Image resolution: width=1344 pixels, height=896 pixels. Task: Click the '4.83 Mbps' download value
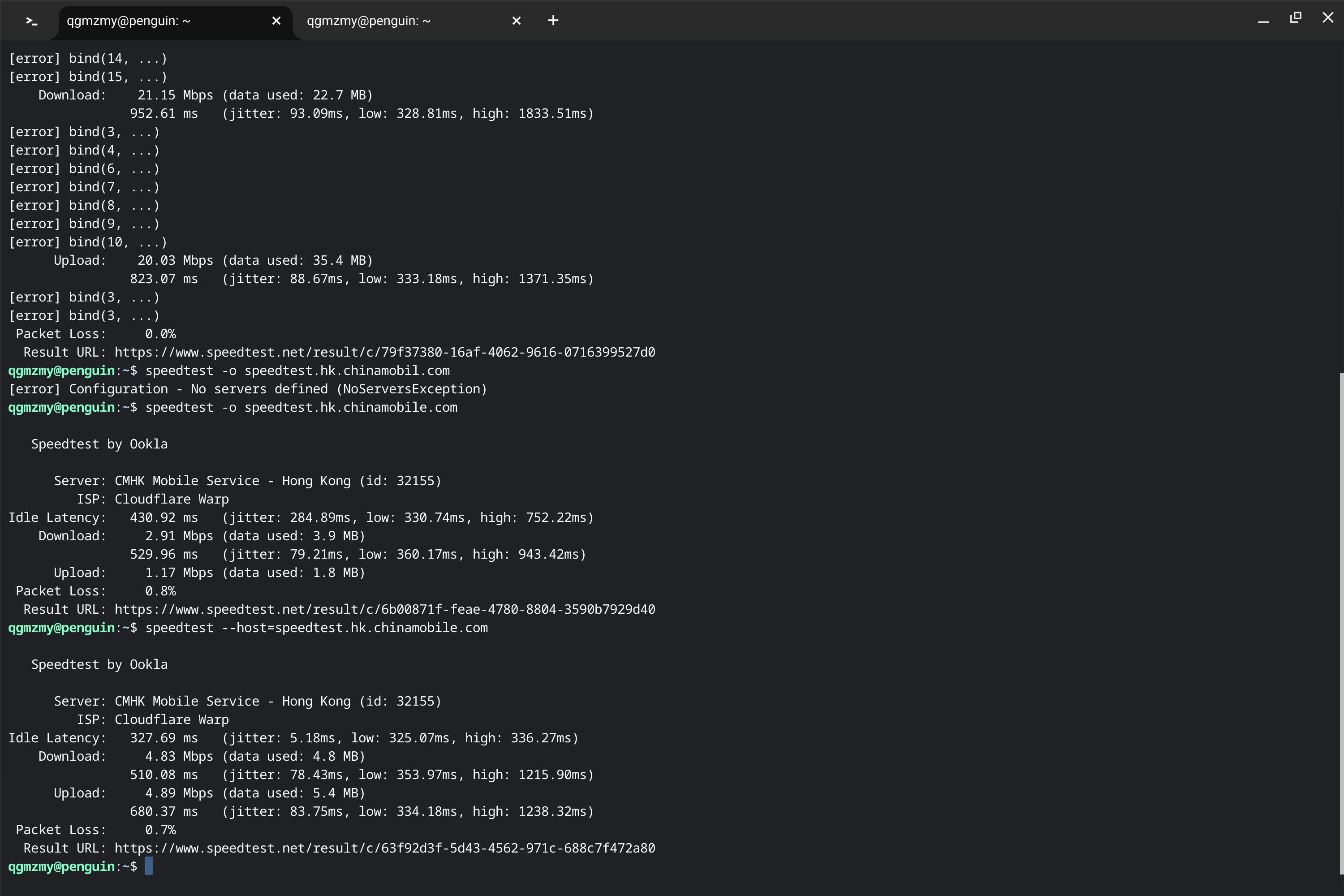(x=179, y=757)
